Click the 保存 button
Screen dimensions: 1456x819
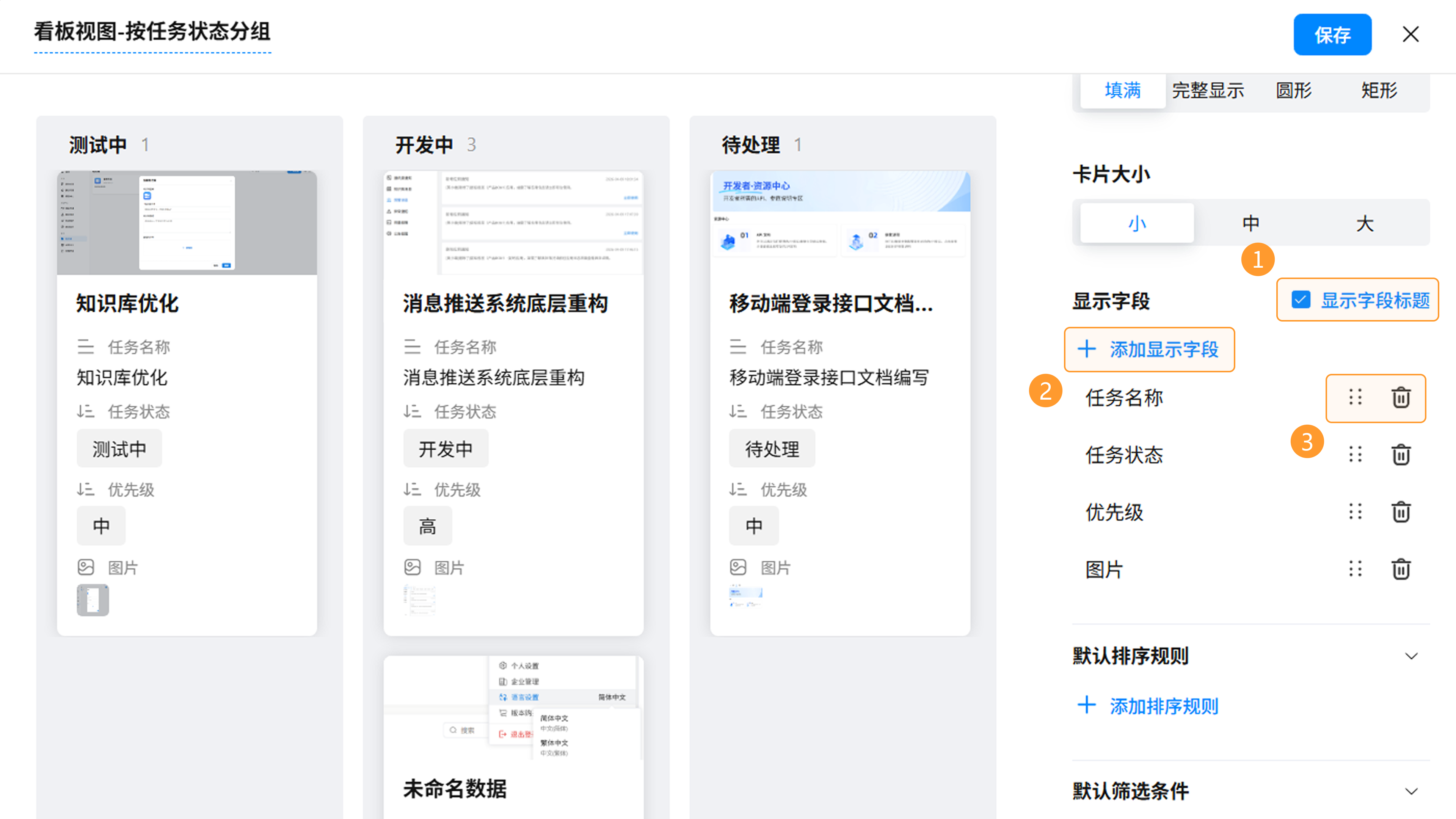click(x=1332, y=35)
